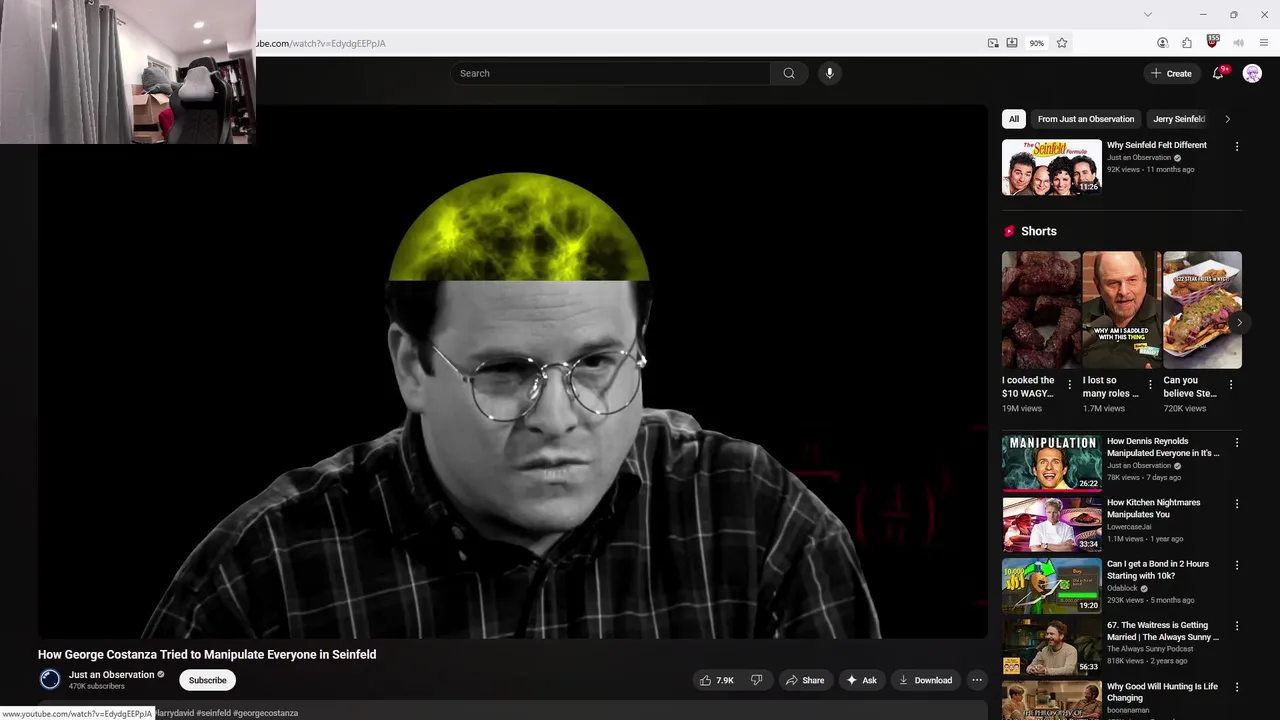Bookmark this page with the star icon
Image resolution: width=1280 pixels, height=720 pixels.
click(1062, 43)
